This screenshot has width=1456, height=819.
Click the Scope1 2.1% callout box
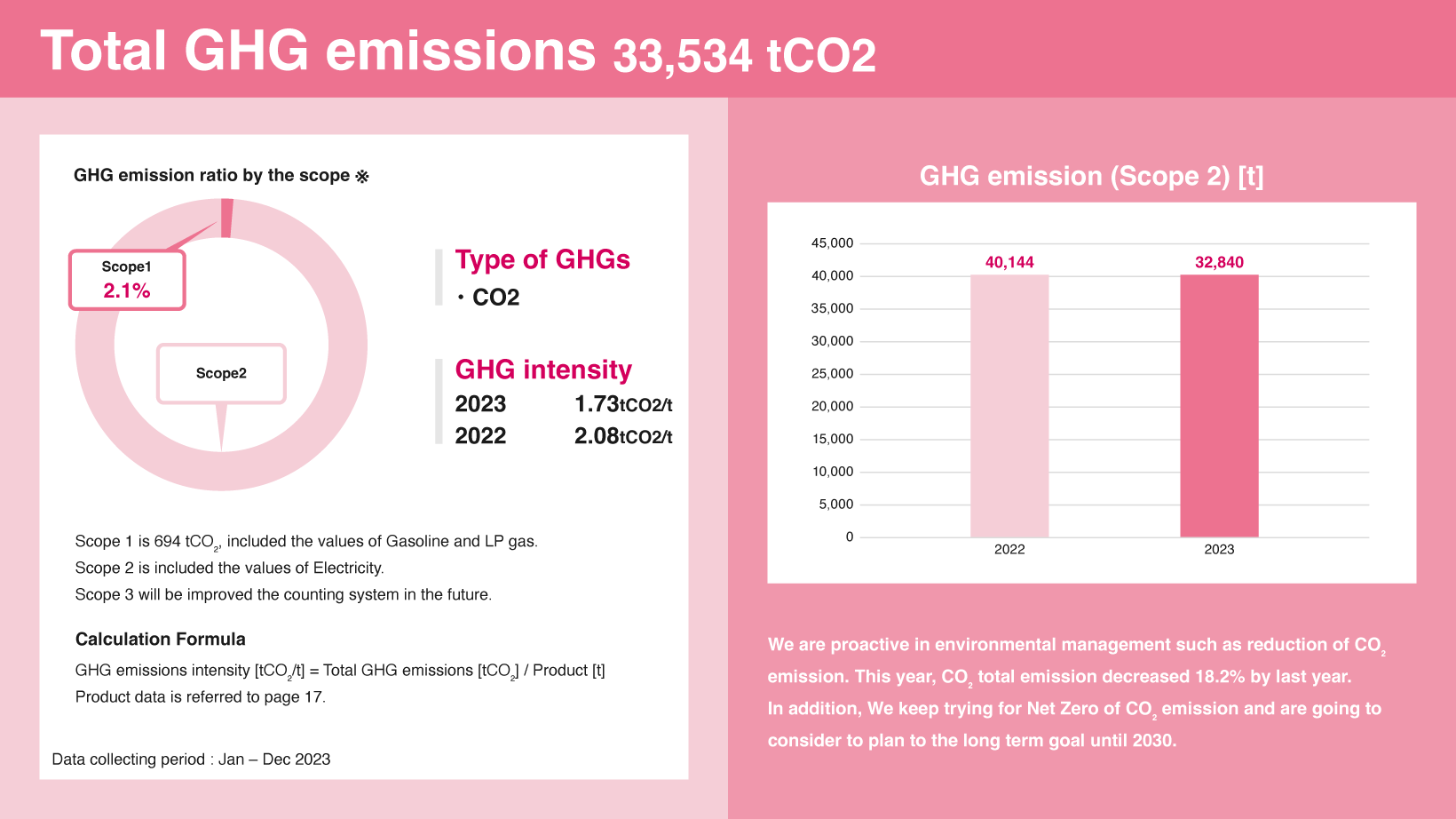tap(127, 280)
